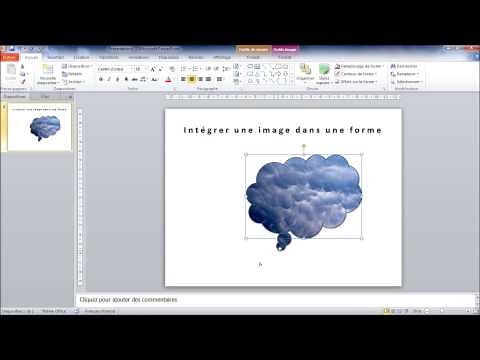This screenshot has width=480, height=360.
Task: Click the change case Aa icon
Action: (155, 79)
